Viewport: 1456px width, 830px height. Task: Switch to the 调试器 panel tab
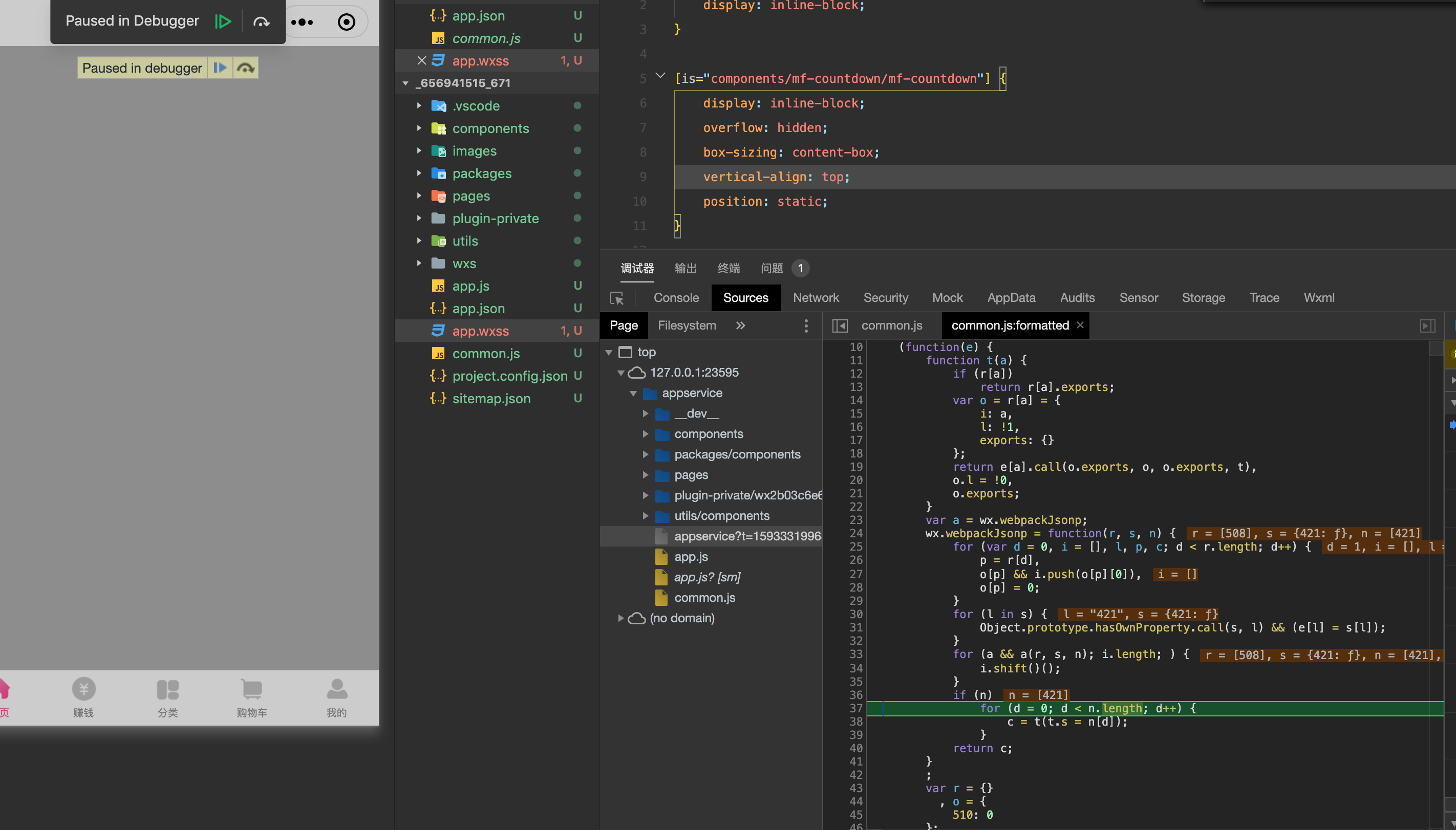tap(637, 268)
